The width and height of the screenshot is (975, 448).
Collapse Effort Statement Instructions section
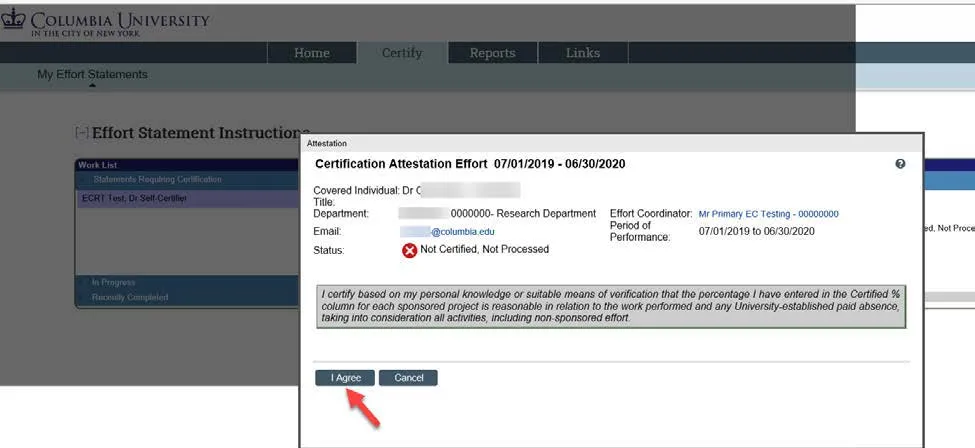[81, 133]
